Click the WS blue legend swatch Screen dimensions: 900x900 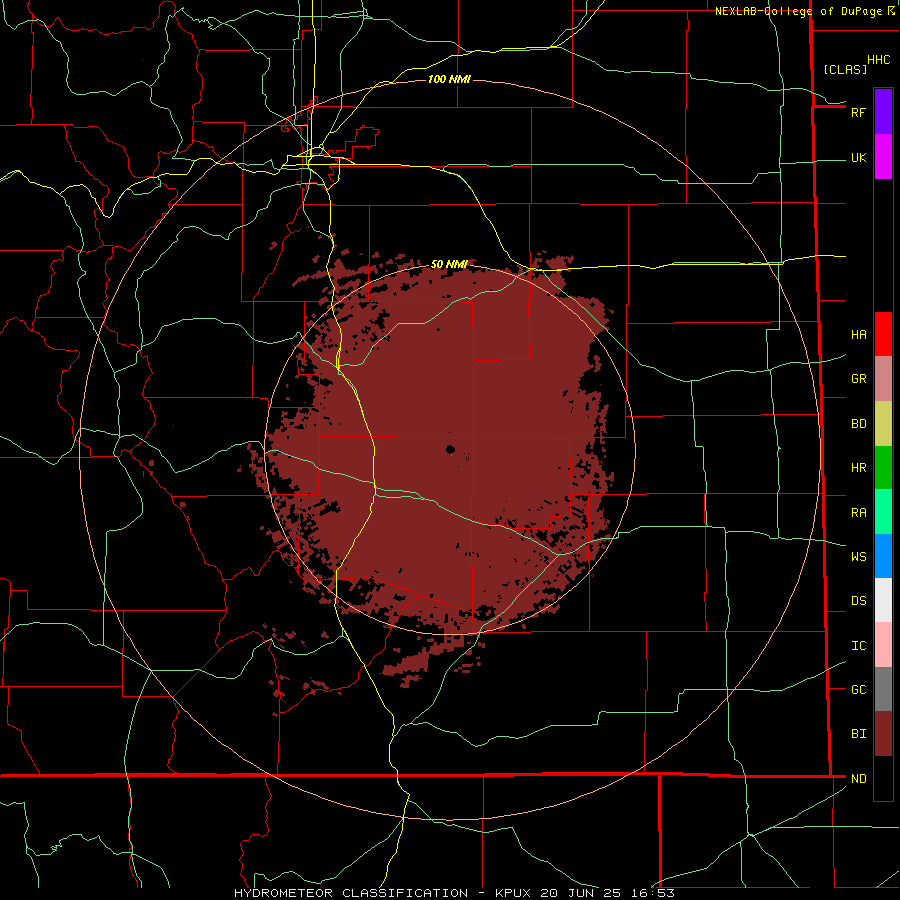click(883, 556)
